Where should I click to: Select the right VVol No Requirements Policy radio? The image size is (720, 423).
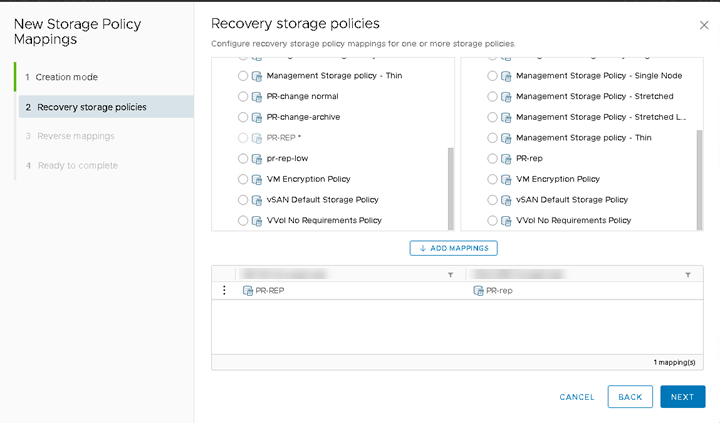492,220
